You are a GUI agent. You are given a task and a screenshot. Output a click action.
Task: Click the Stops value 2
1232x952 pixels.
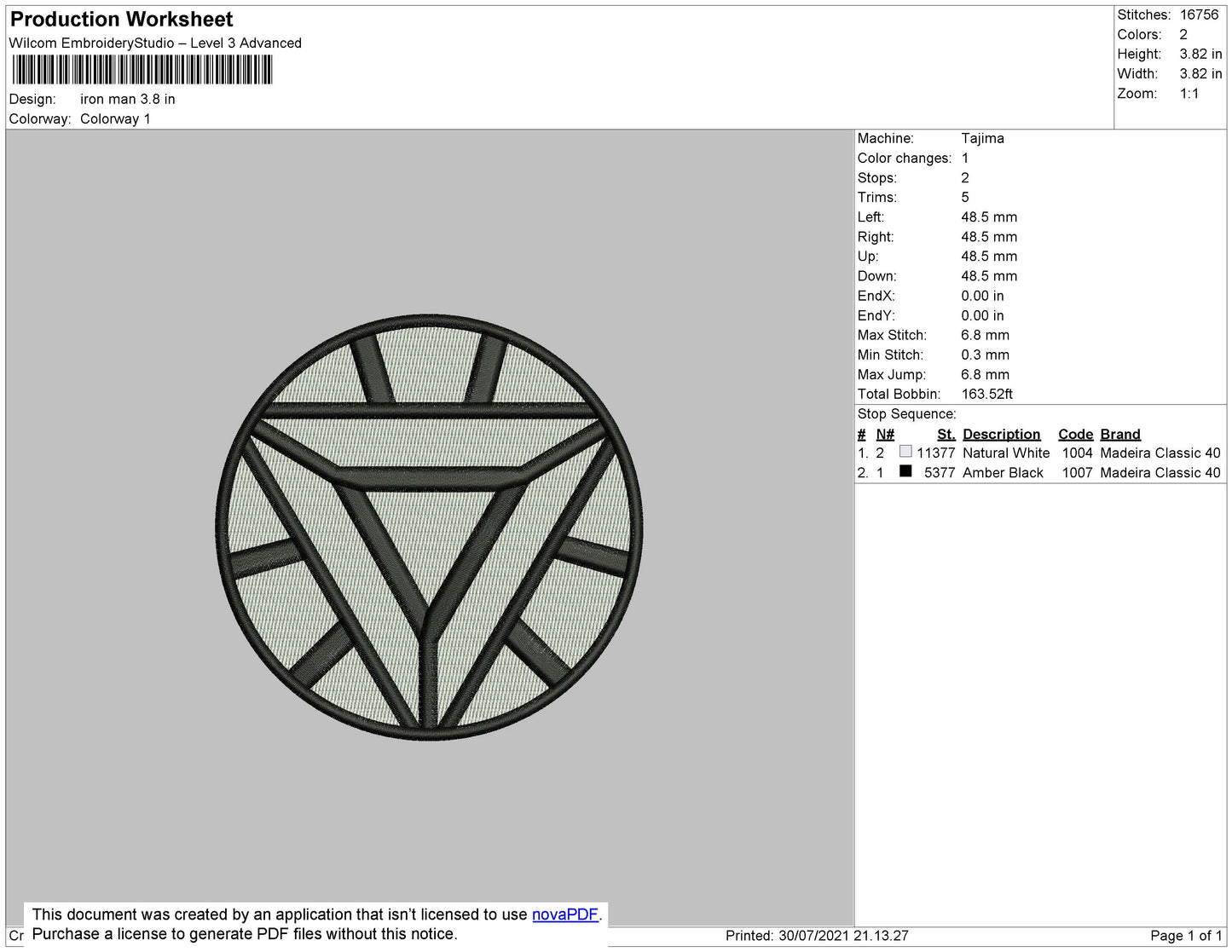(x=965, y=178)
